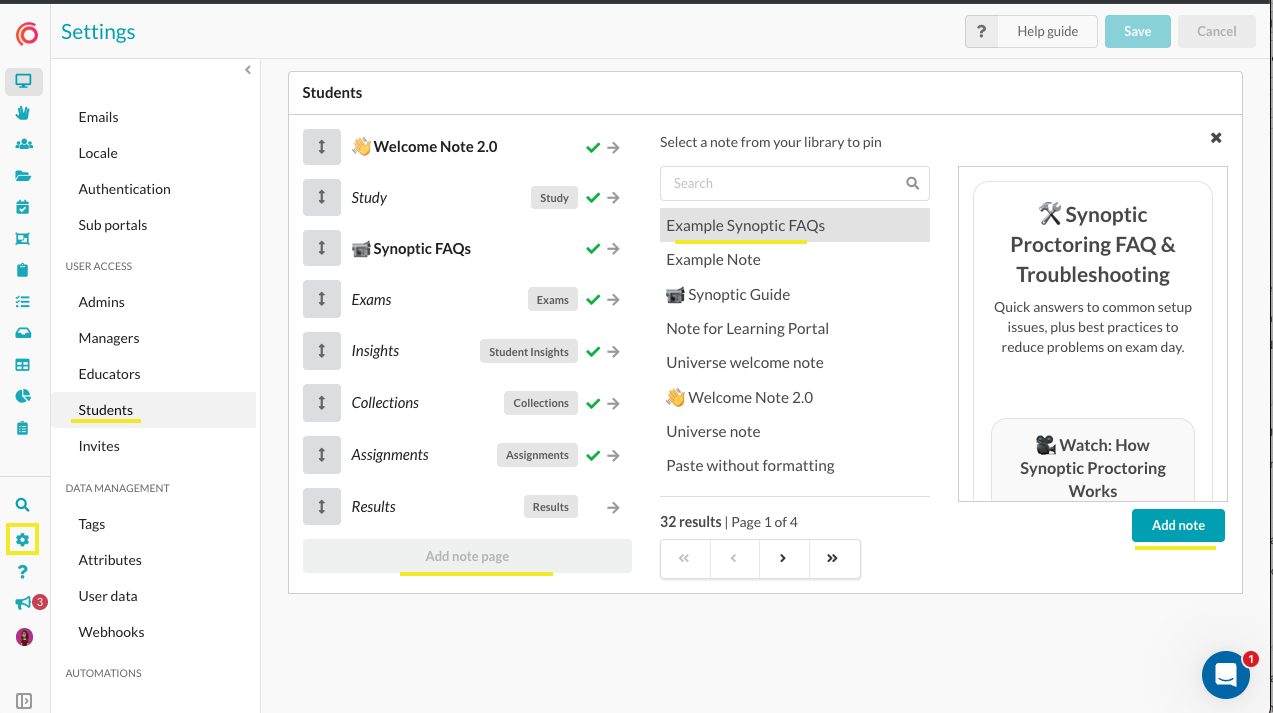Click the search magnifier icon in sidebar
The height and width of the screenshot is (713, 1273).
coord(23,505)
